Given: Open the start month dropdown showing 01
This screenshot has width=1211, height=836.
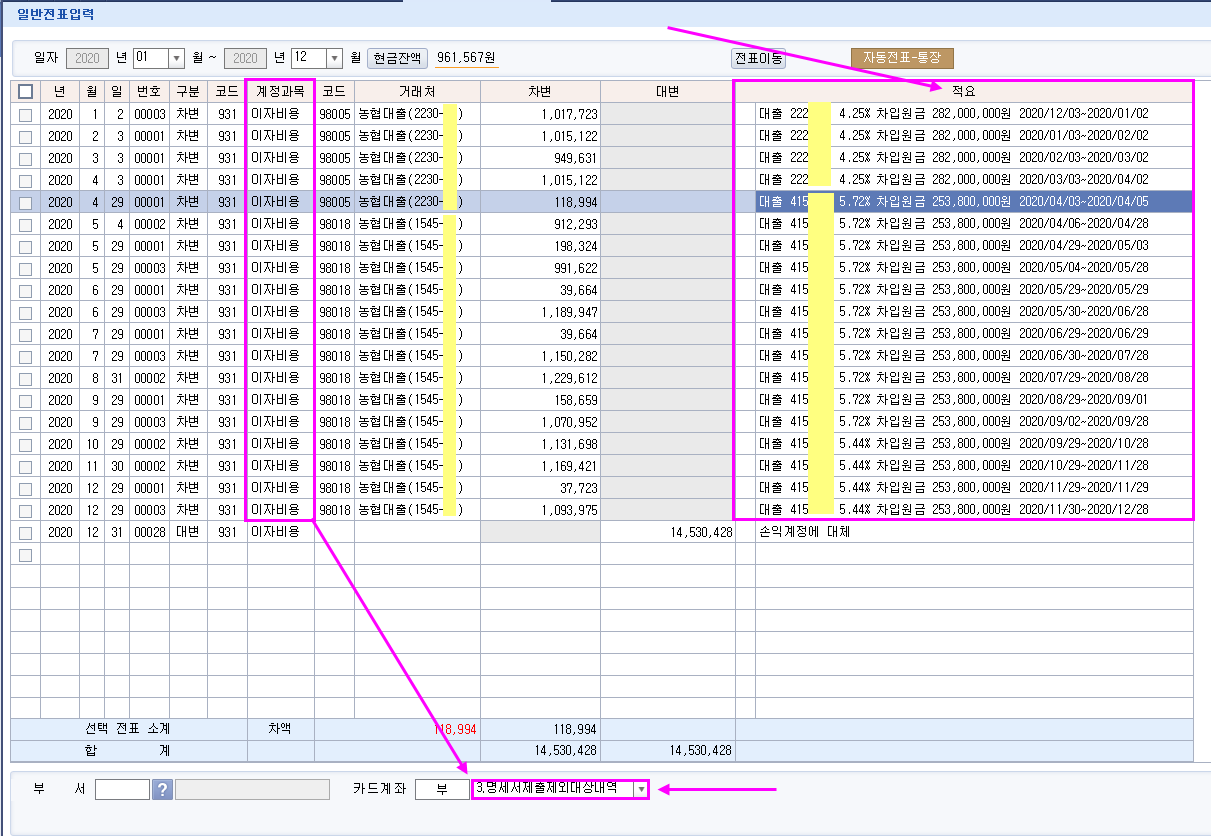Looking at the screenshot, I should click(x=177, y=58).
